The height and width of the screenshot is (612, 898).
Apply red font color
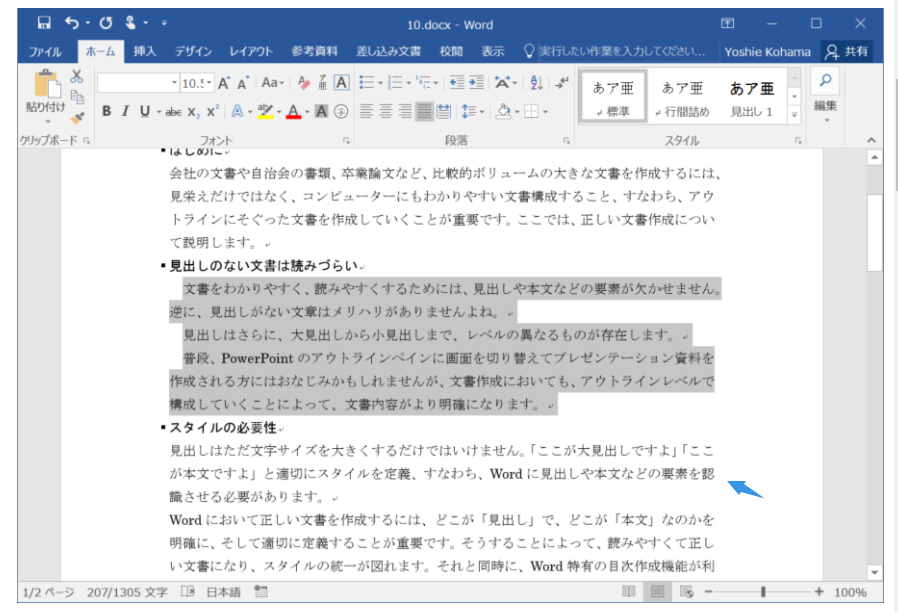293,112
